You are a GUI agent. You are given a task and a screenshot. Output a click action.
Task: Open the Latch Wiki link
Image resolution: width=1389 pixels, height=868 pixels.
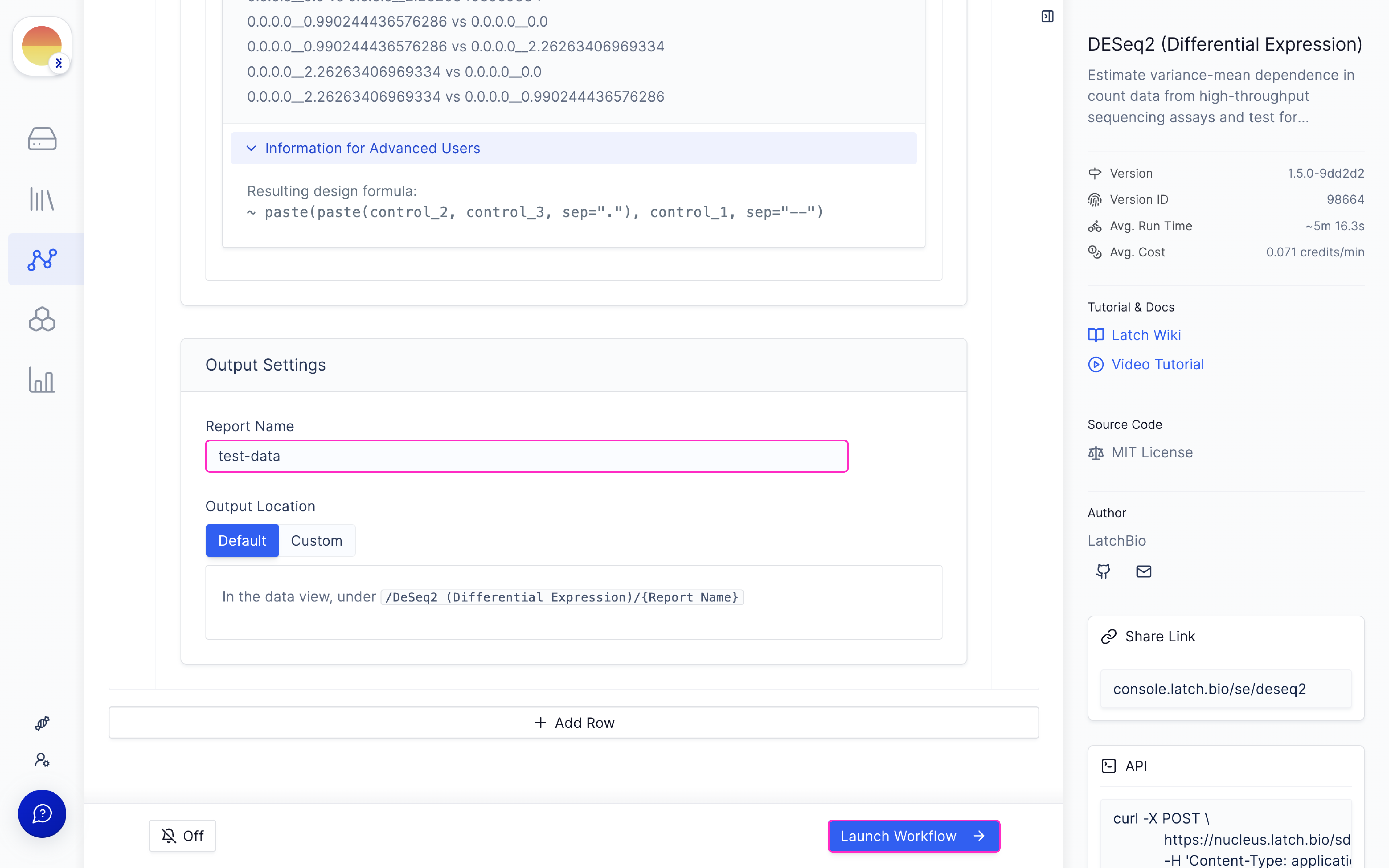point(1146,335)
